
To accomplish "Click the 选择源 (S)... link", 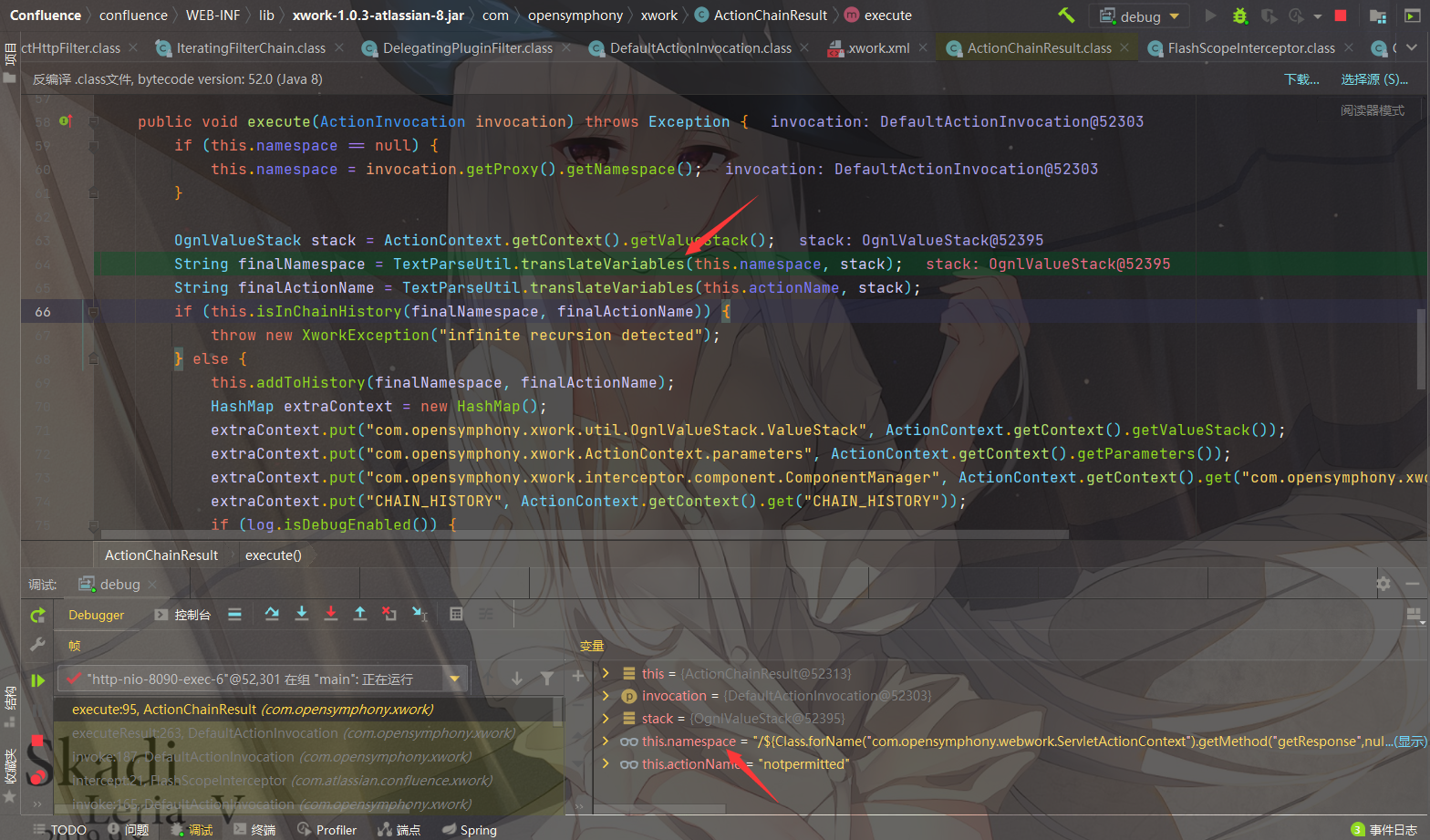I will click(1374, 79).
